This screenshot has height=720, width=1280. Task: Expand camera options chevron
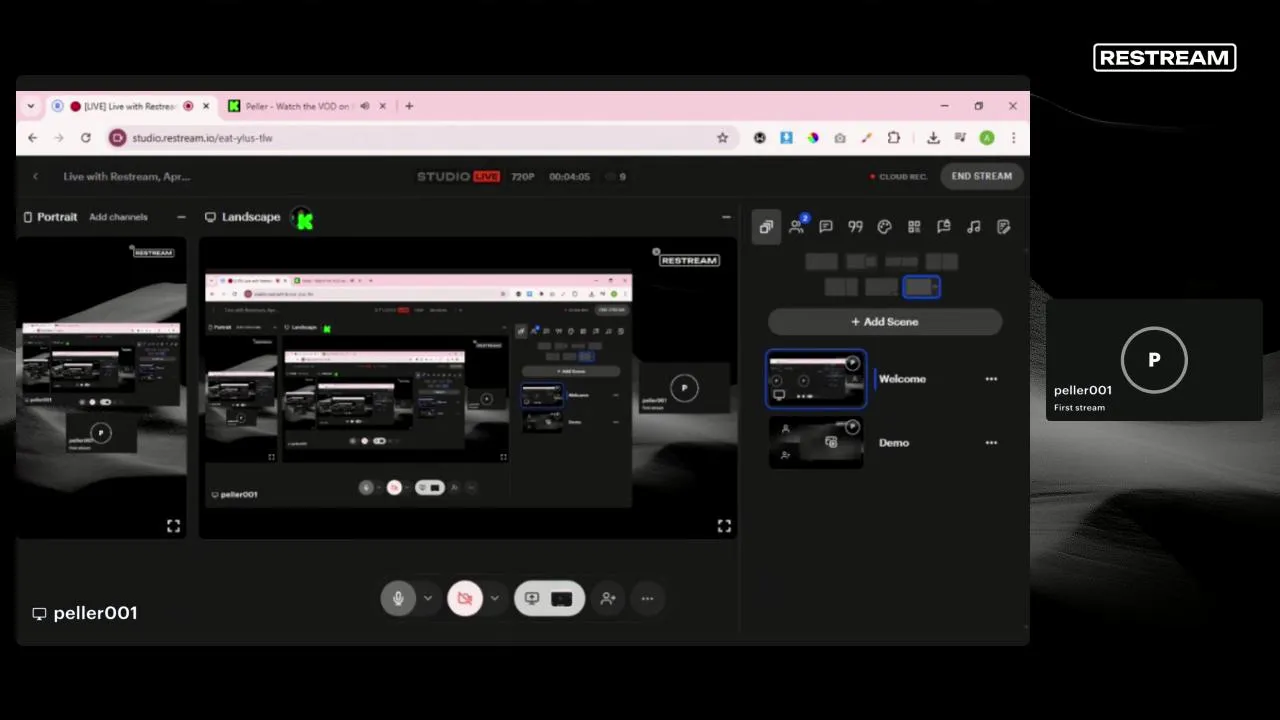(x=494, y=598)
